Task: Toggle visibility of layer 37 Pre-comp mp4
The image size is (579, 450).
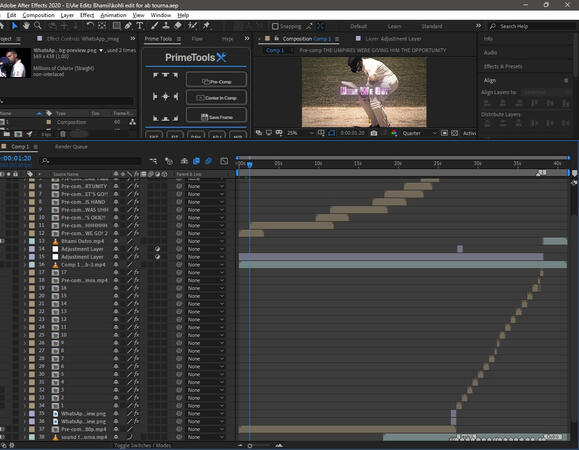Action: pyautogui.click(x=2, y=429)
